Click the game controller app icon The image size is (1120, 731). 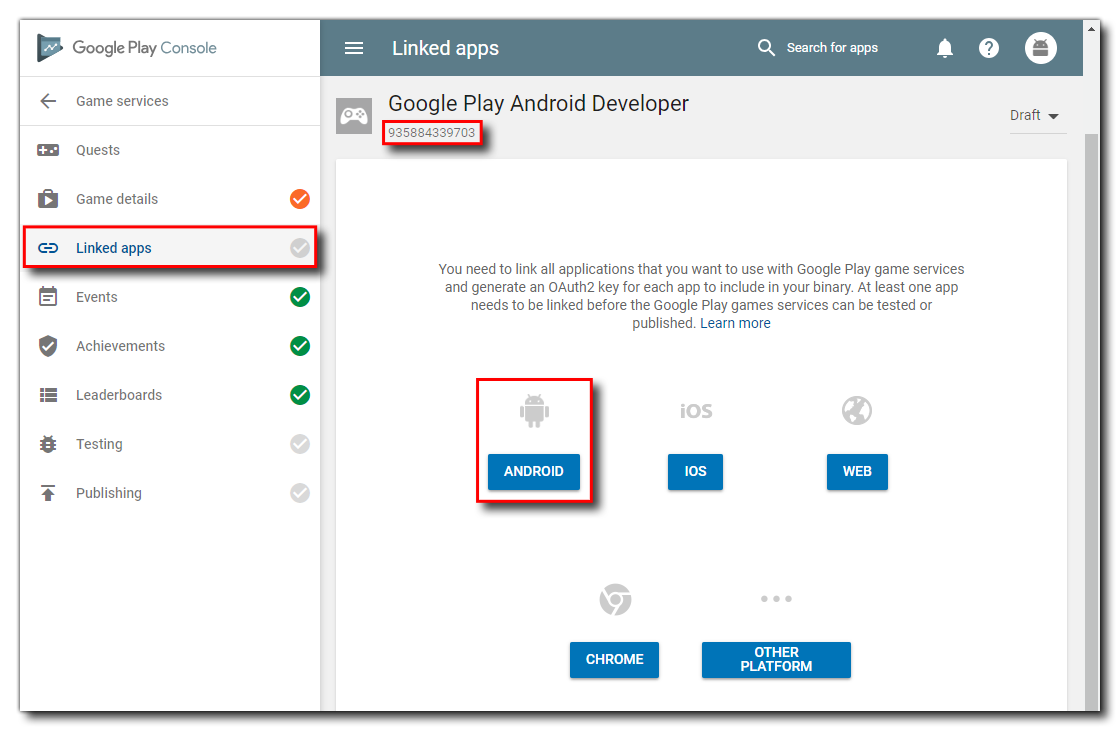click(354, 116)
